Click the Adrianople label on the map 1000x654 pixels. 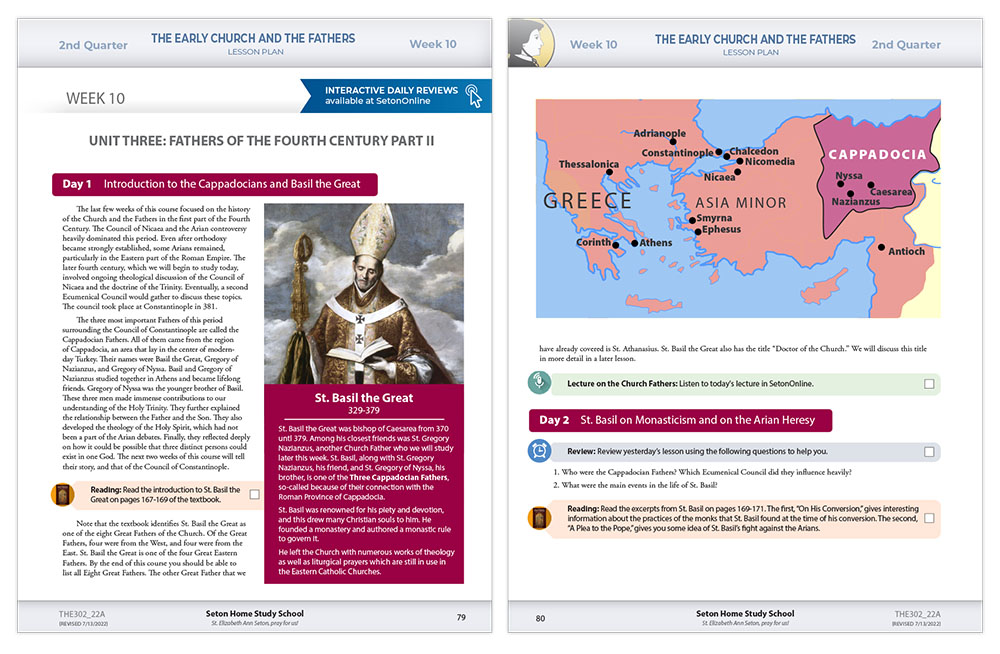pos(659,133)
